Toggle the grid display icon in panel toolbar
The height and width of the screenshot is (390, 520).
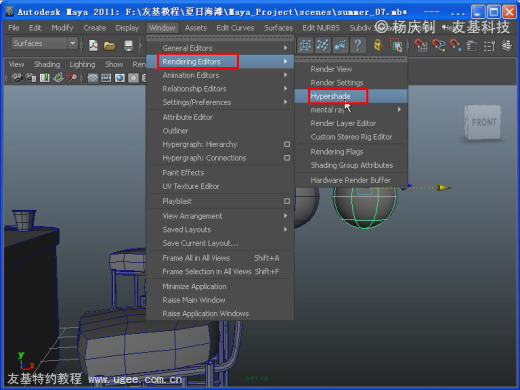(x=93, y=78)
